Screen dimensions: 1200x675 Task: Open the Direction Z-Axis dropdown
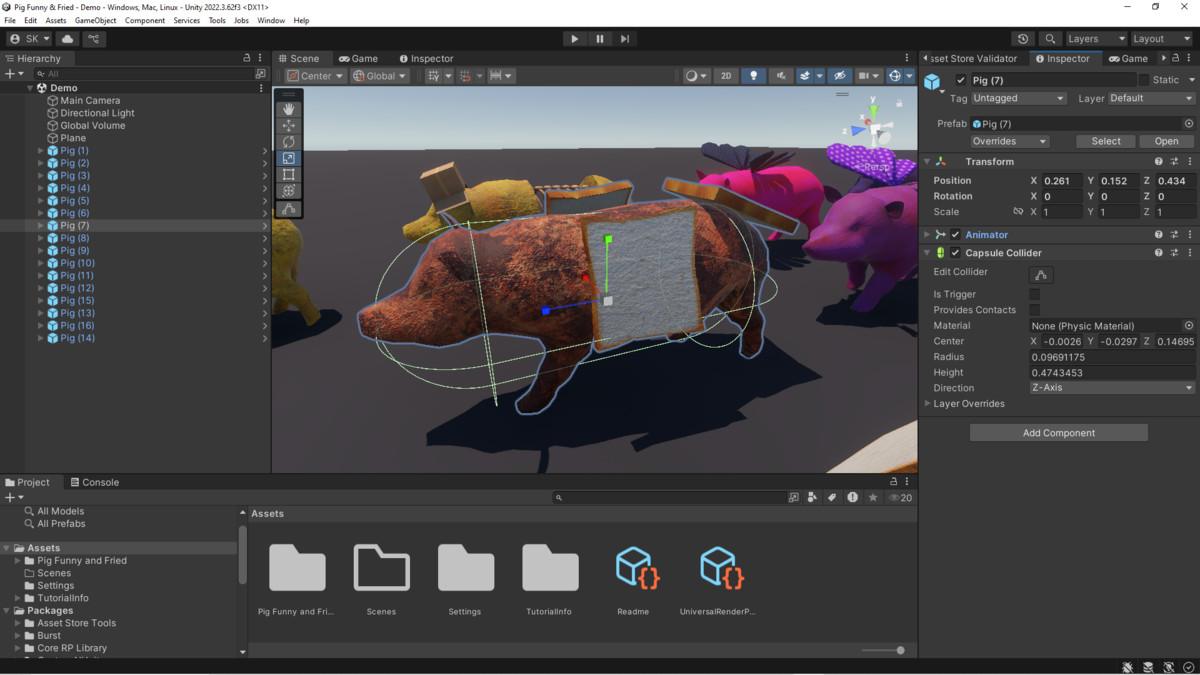[x=1112, y=388]
